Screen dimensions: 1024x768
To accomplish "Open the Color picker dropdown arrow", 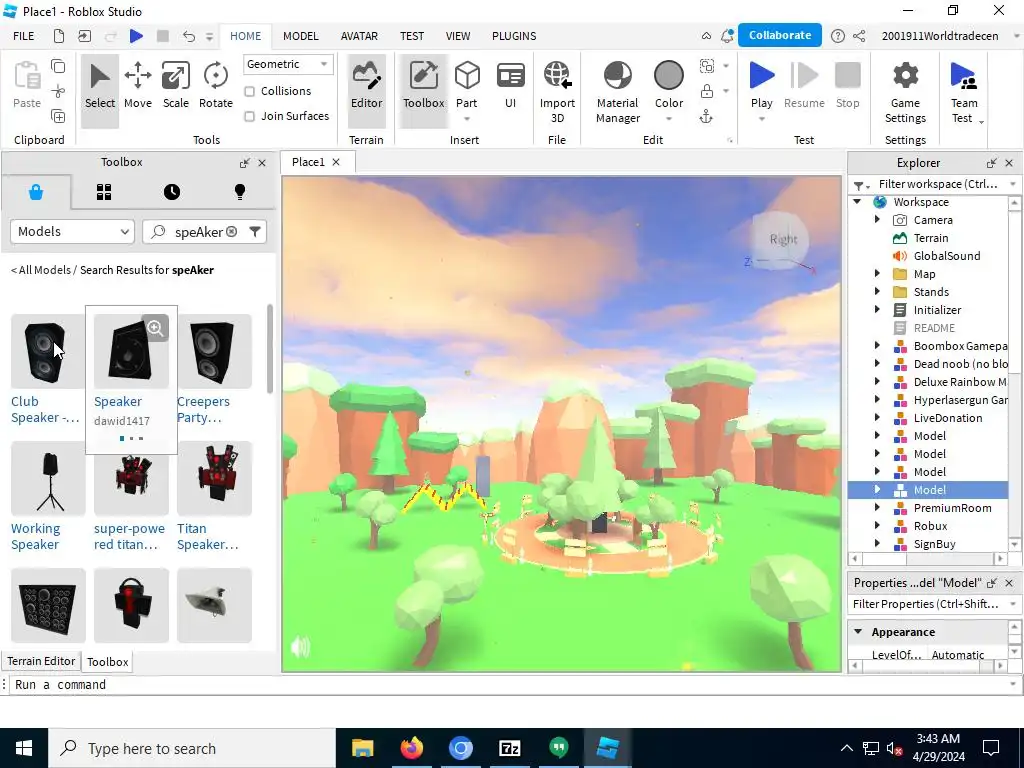I will pos(669,119).
